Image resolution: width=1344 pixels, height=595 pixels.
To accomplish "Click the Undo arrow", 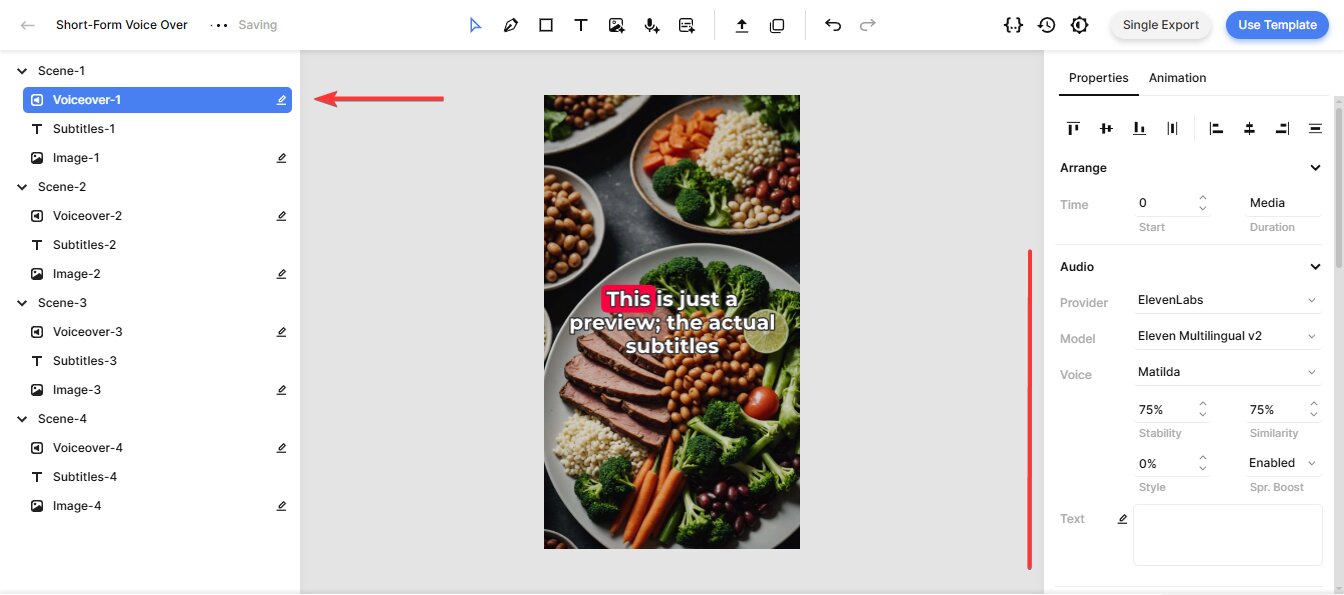I will click(x=833, y=26).
